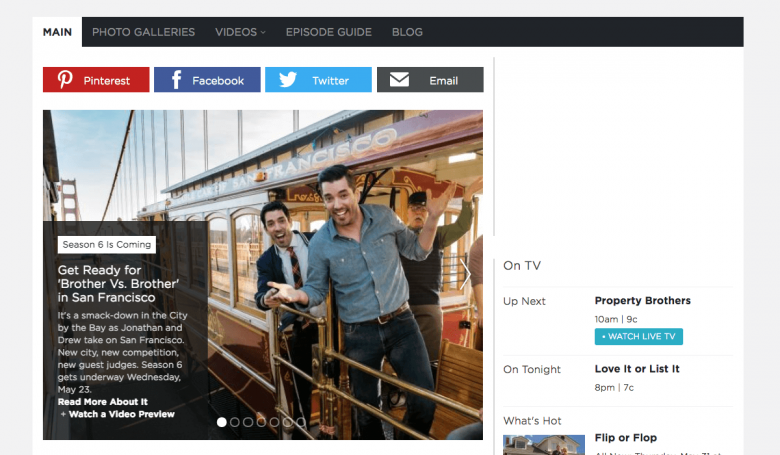The width and height of the screenshot is (780, 455).
Task: Share the page on Facebook
Action: click(x=207, y=80)
